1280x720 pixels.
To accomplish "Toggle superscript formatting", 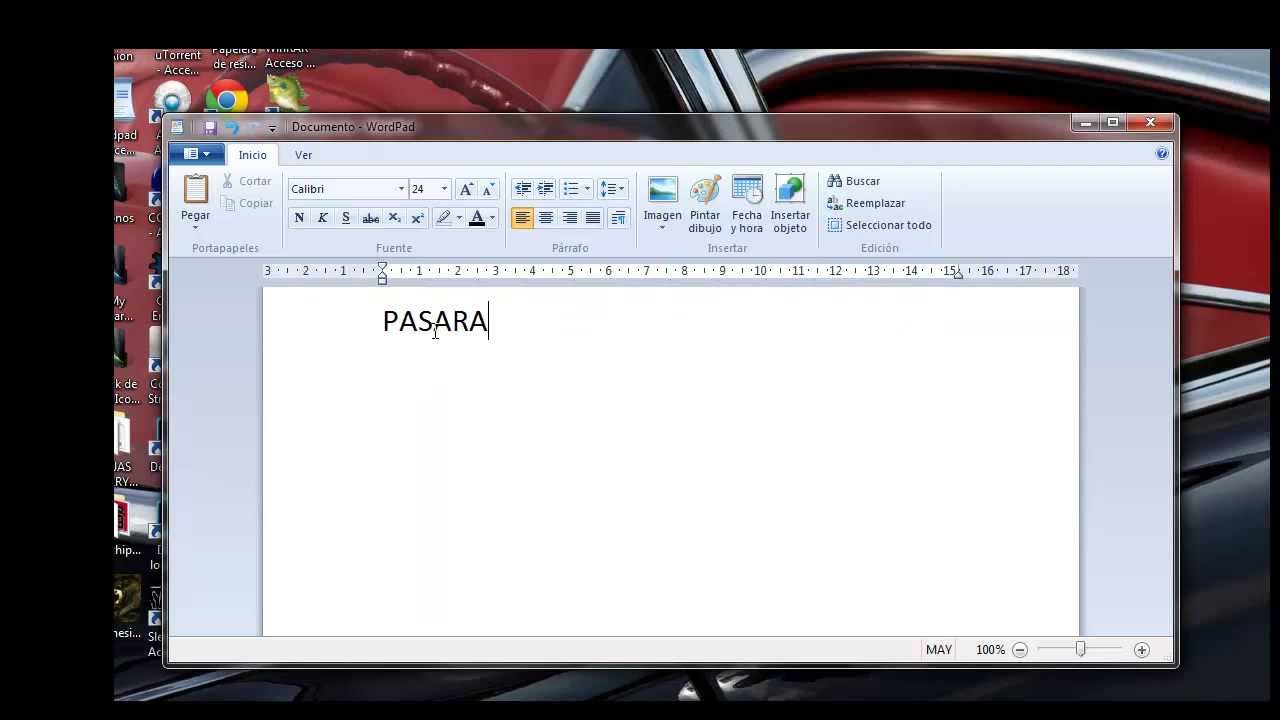I will [x=417, y=218].
